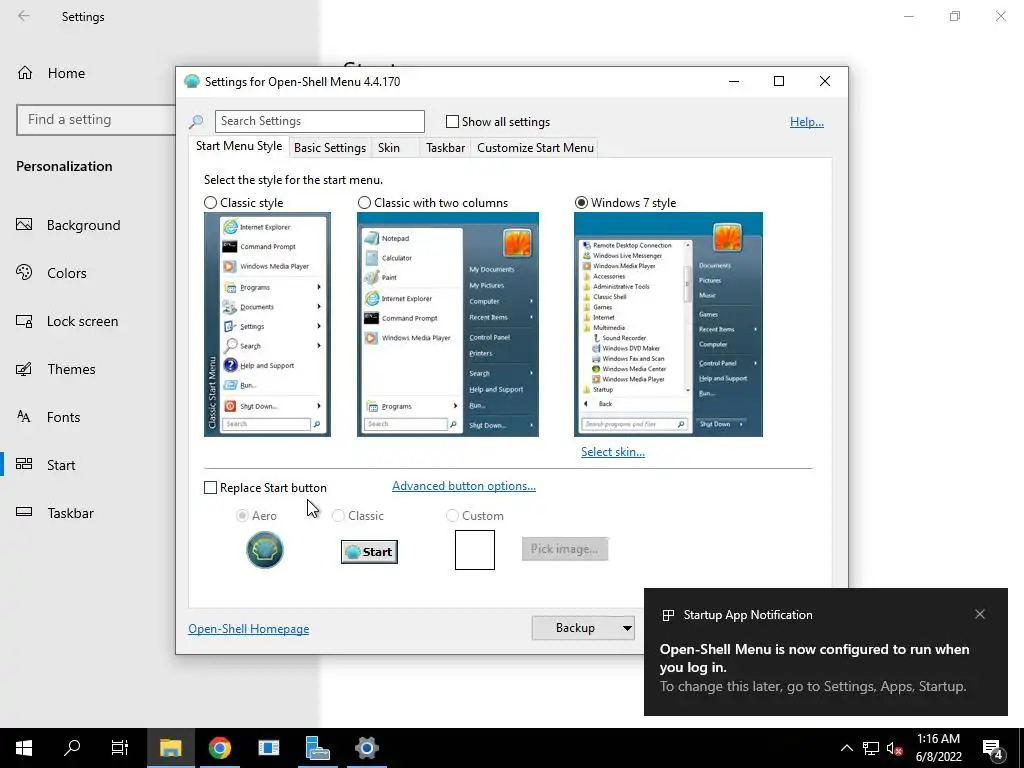The width and height of the screenshot is (1024, 768).
Task: Show hidden tray icons chevron
Action: 846,748
